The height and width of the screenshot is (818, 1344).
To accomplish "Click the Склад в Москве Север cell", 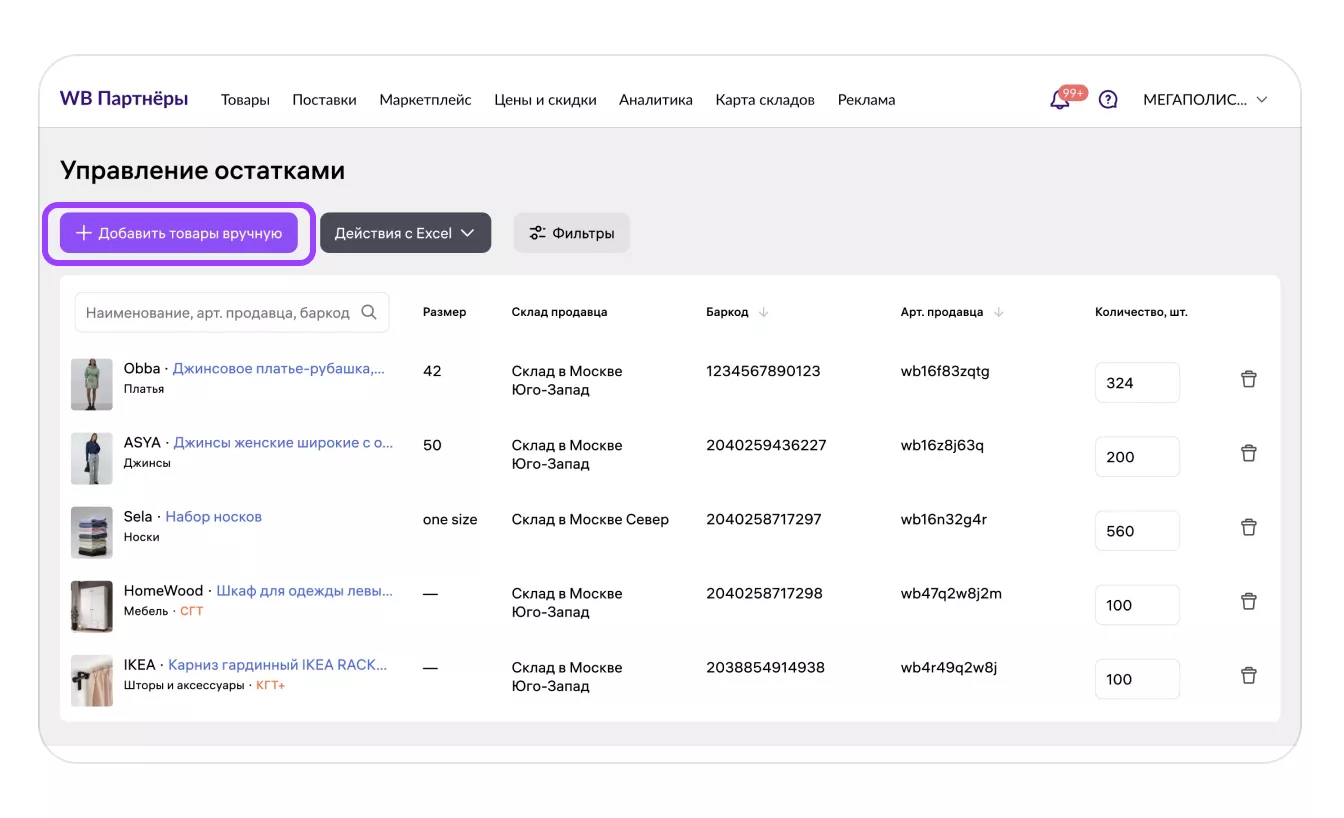I will point(590,519).
